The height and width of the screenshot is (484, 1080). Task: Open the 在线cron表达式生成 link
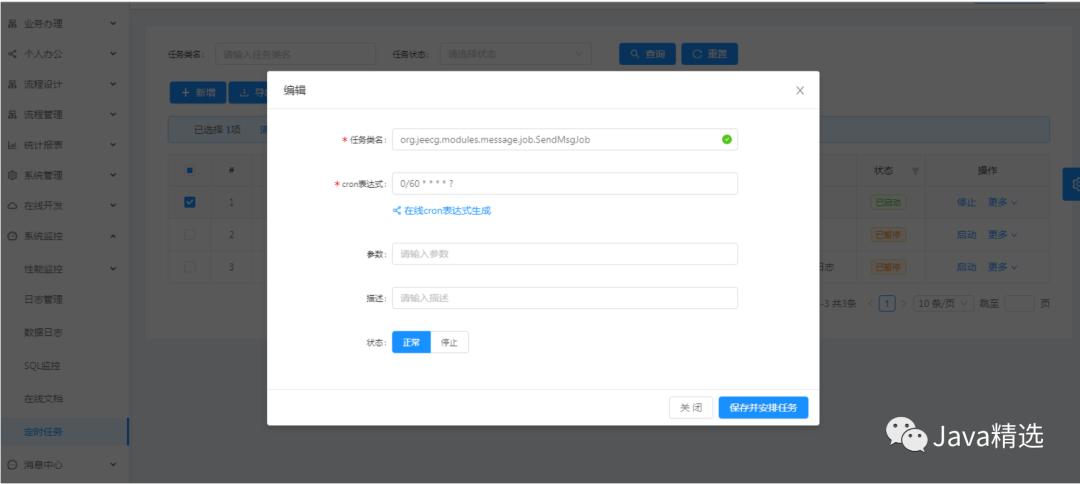click(447, 211)
